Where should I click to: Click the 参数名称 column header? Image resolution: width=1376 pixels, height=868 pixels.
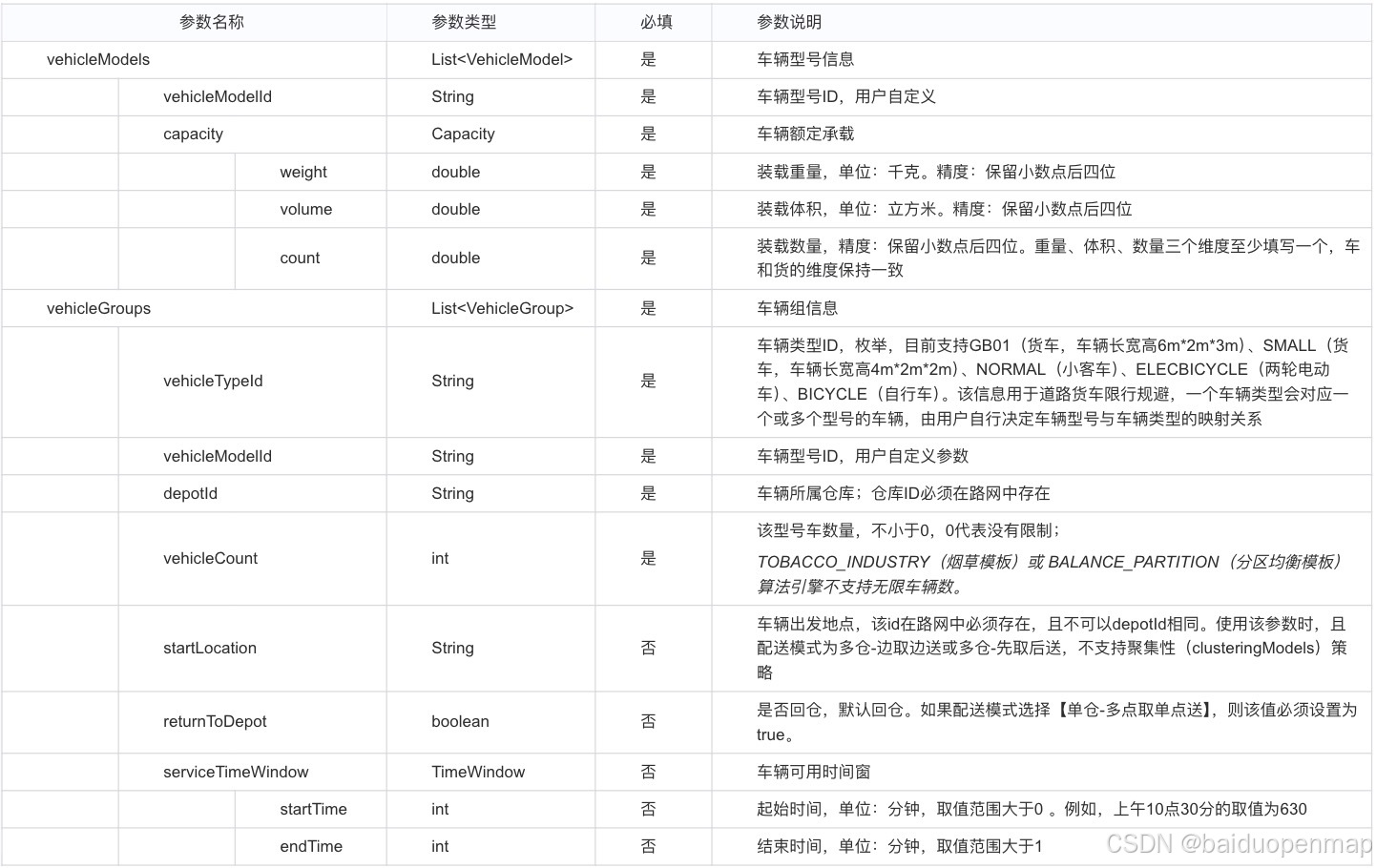(x=212, y=22)
